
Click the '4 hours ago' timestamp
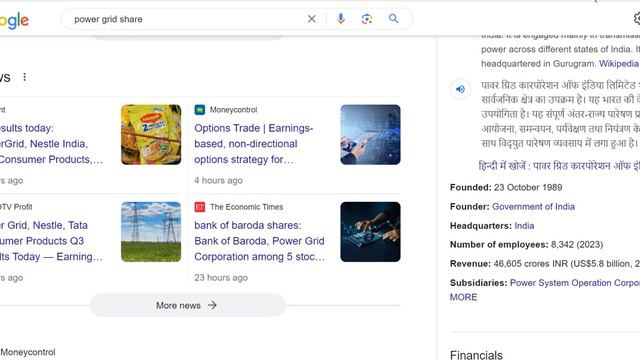tap(218, 180)
